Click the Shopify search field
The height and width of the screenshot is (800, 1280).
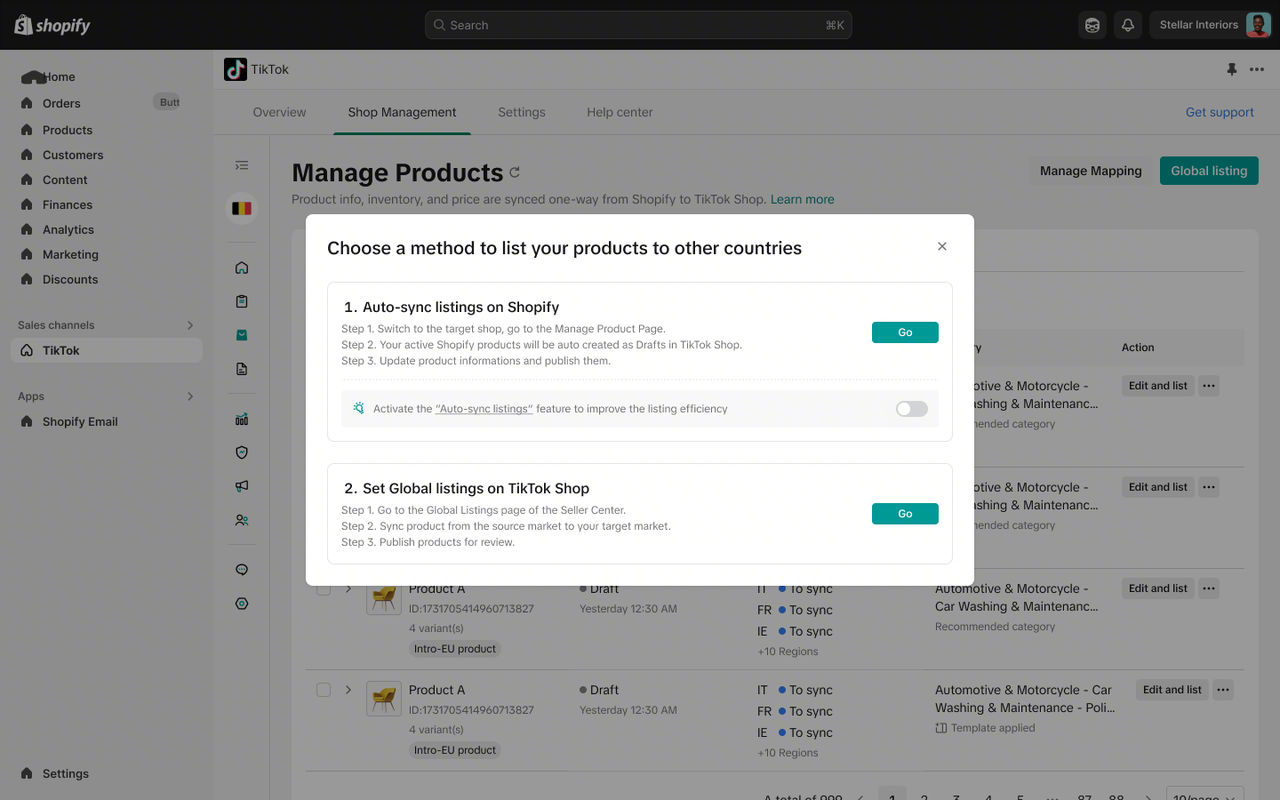[x=638, y=25]
